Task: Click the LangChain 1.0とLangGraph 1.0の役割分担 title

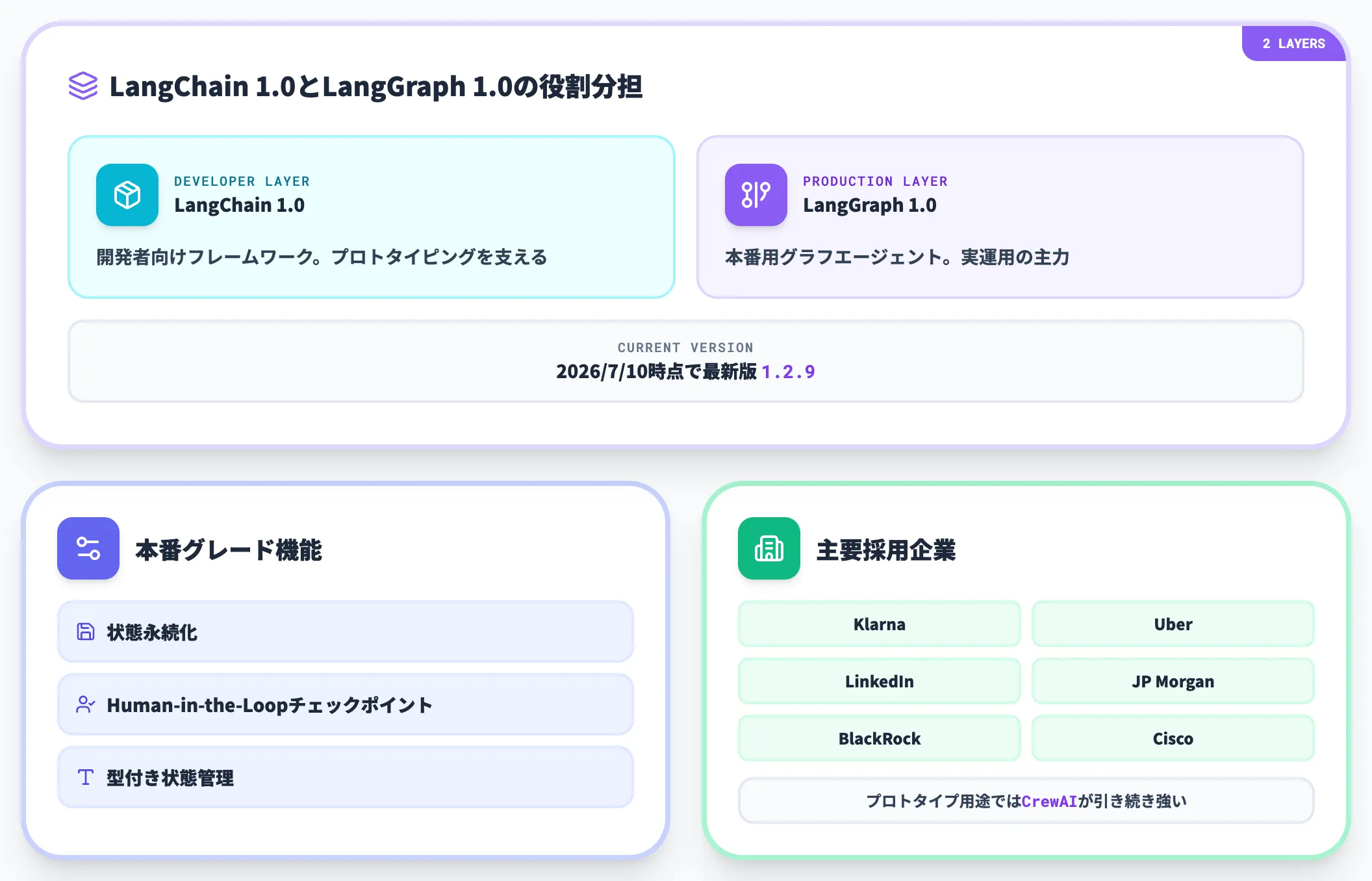Action: pyautogui.click(x=376, y=86)
